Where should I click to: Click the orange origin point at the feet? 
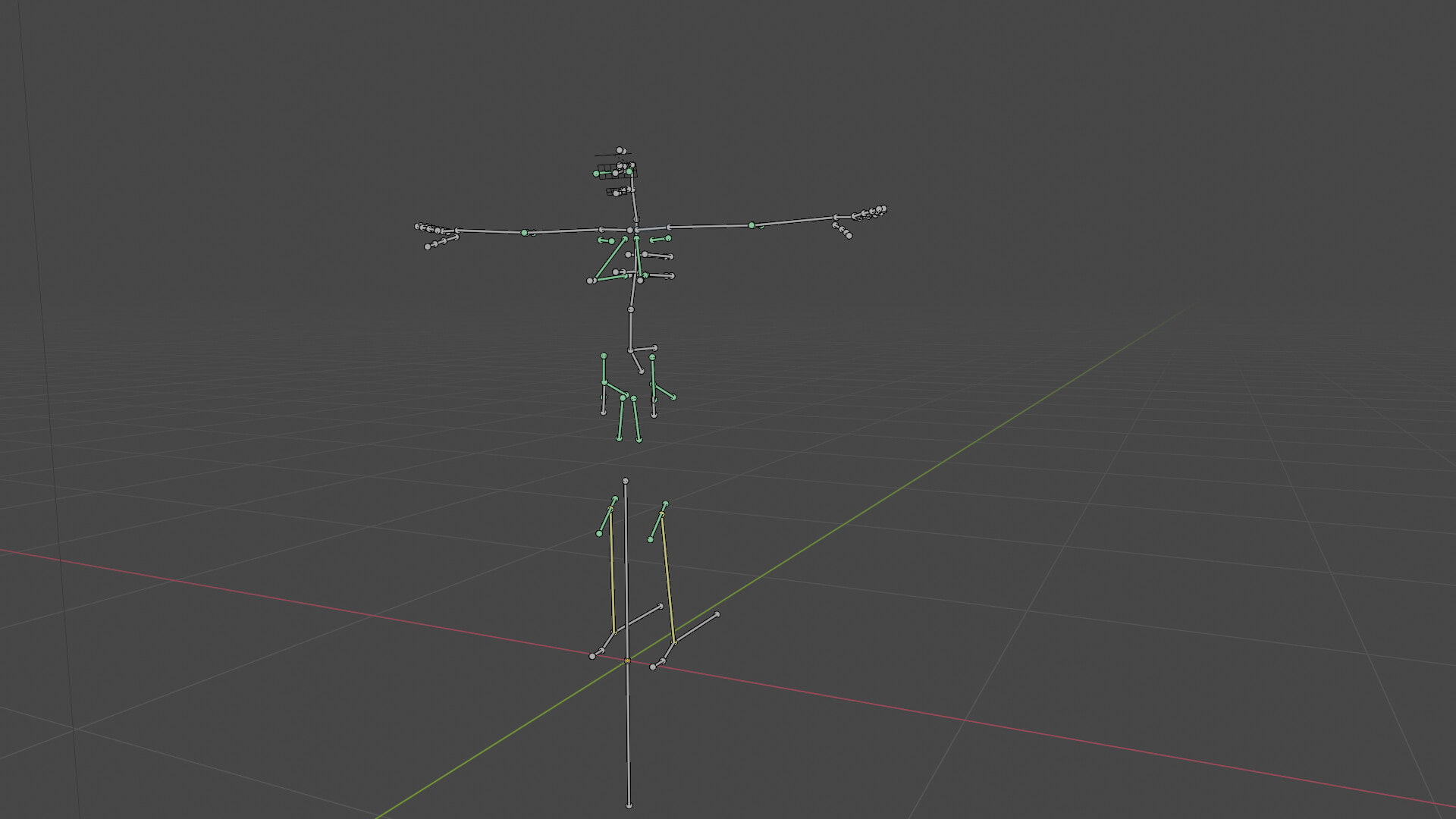point(626,660)
